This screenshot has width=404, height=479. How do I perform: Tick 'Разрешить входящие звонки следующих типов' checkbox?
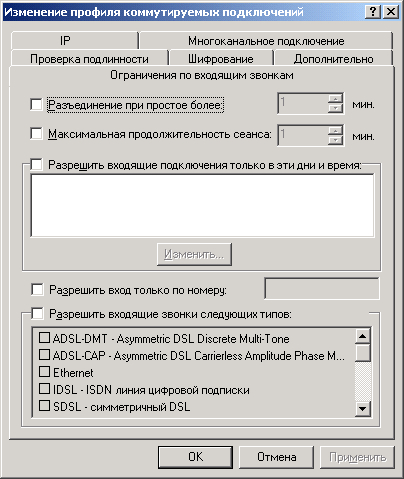pyautogui.click(x=37, y=313)
